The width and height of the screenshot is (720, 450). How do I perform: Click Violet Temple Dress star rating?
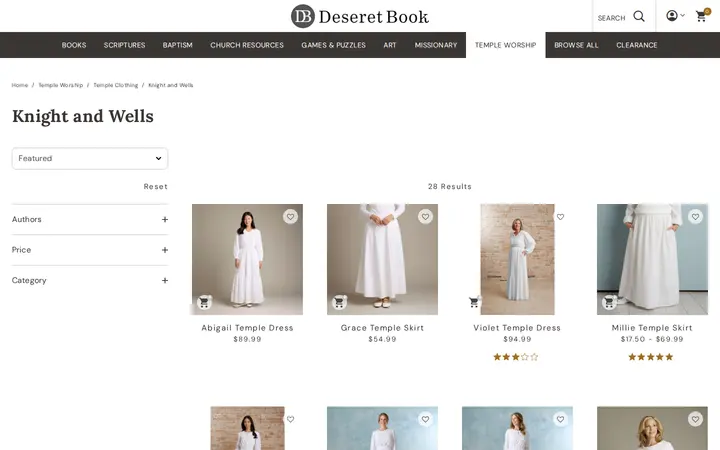pos(516,357)
